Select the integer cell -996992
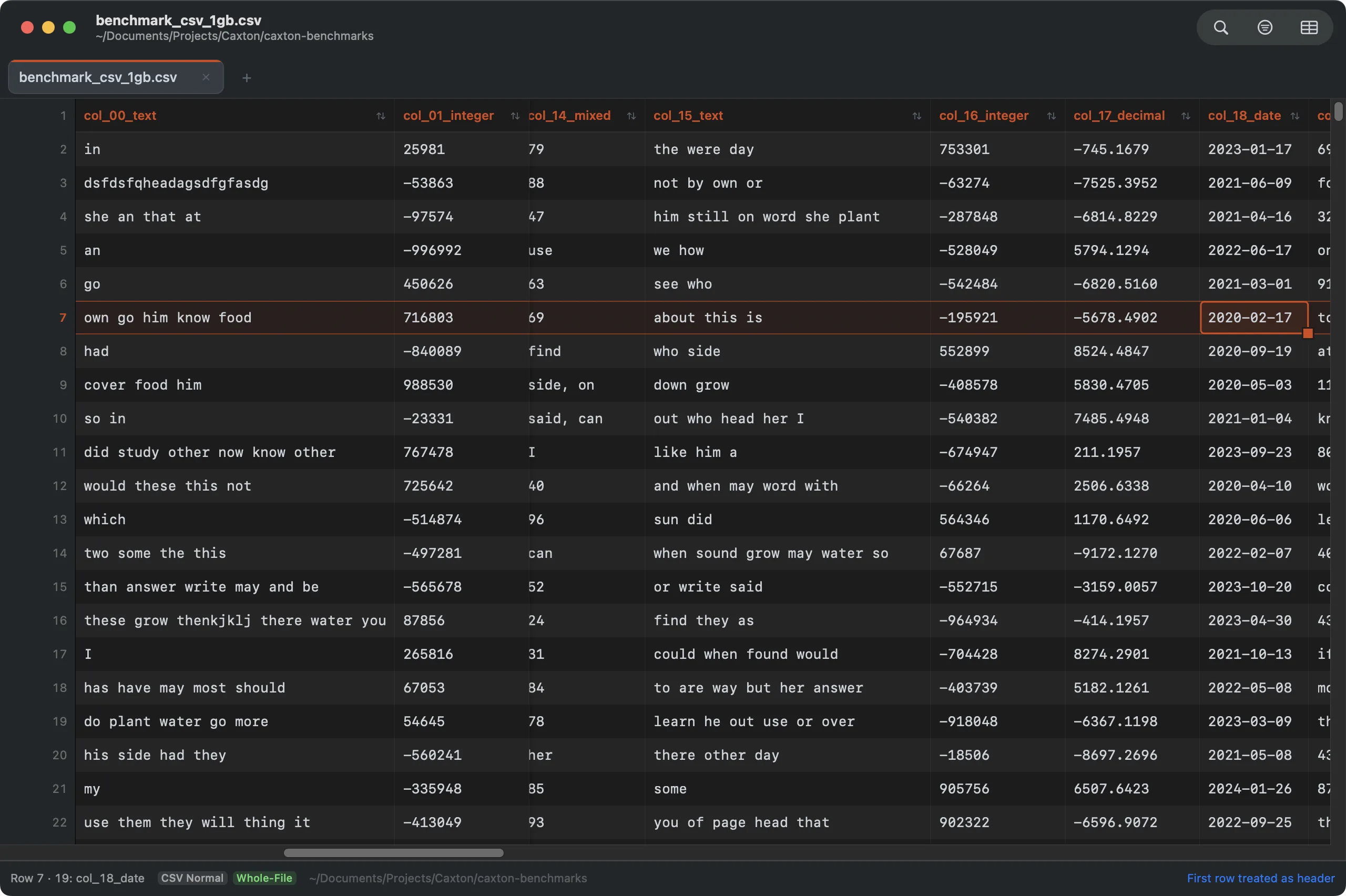Image resolution: width=1346 pixels, height=896 pixels. click(x=462, y=250)
